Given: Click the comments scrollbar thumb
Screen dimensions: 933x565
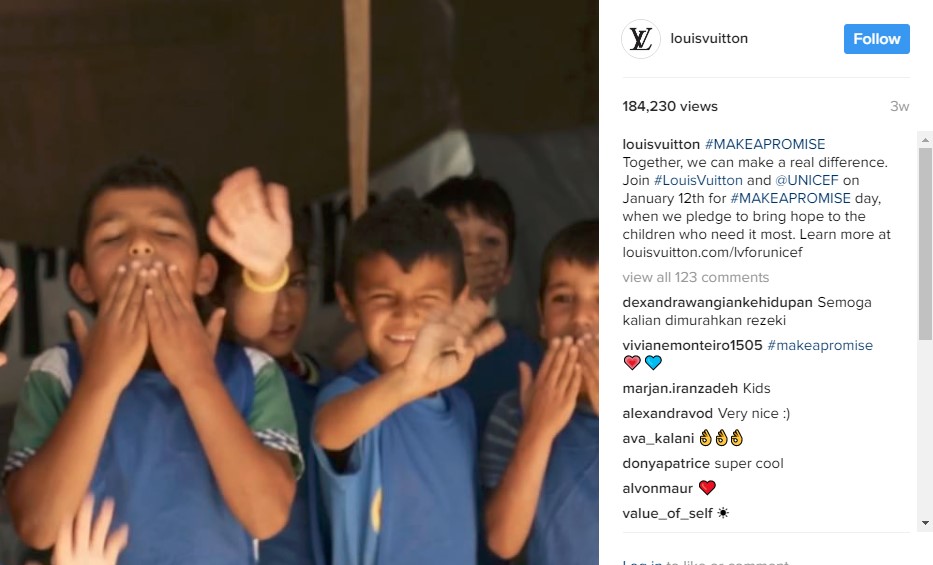Looking at the screenshot, I should click(x=925, y=244).
